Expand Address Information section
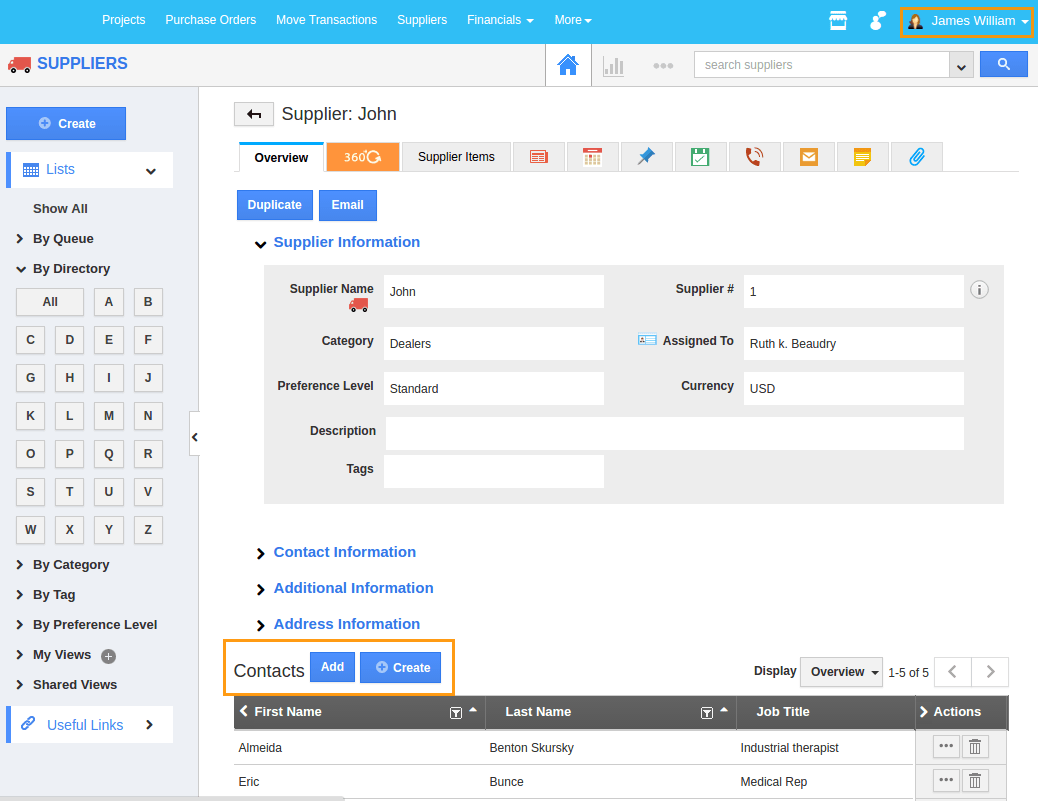The height and width of the screenshot is (801, 1038). click(260, 625)
